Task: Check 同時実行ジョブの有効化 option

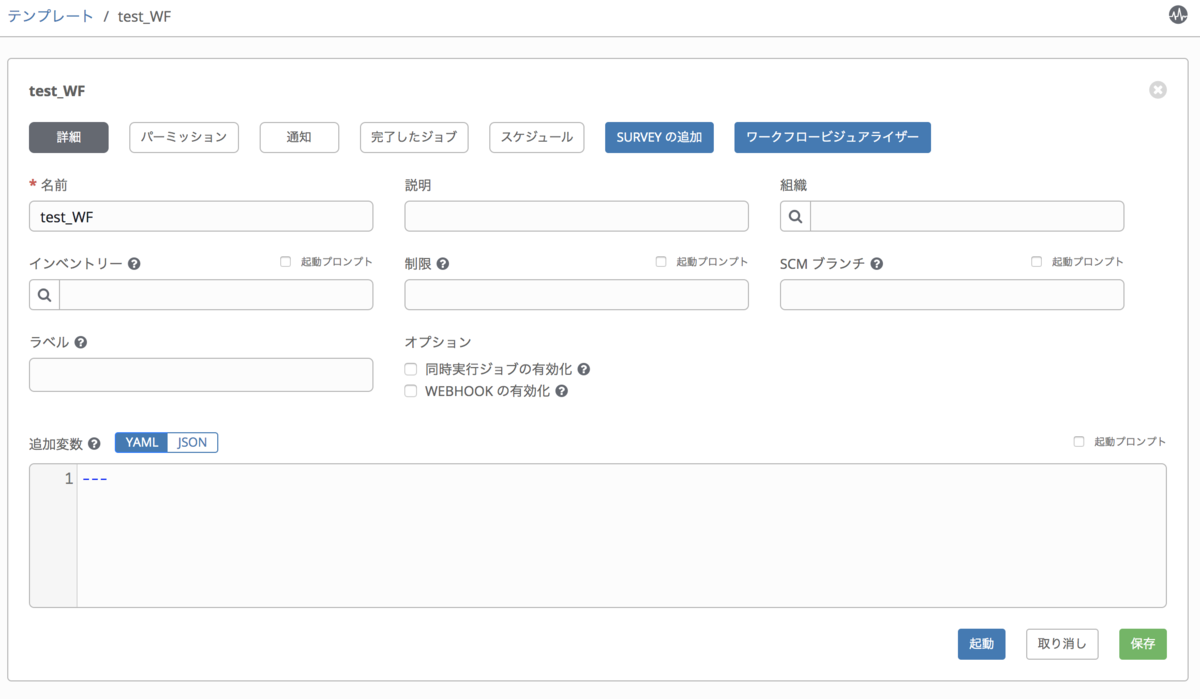Action: pos(410,369)
